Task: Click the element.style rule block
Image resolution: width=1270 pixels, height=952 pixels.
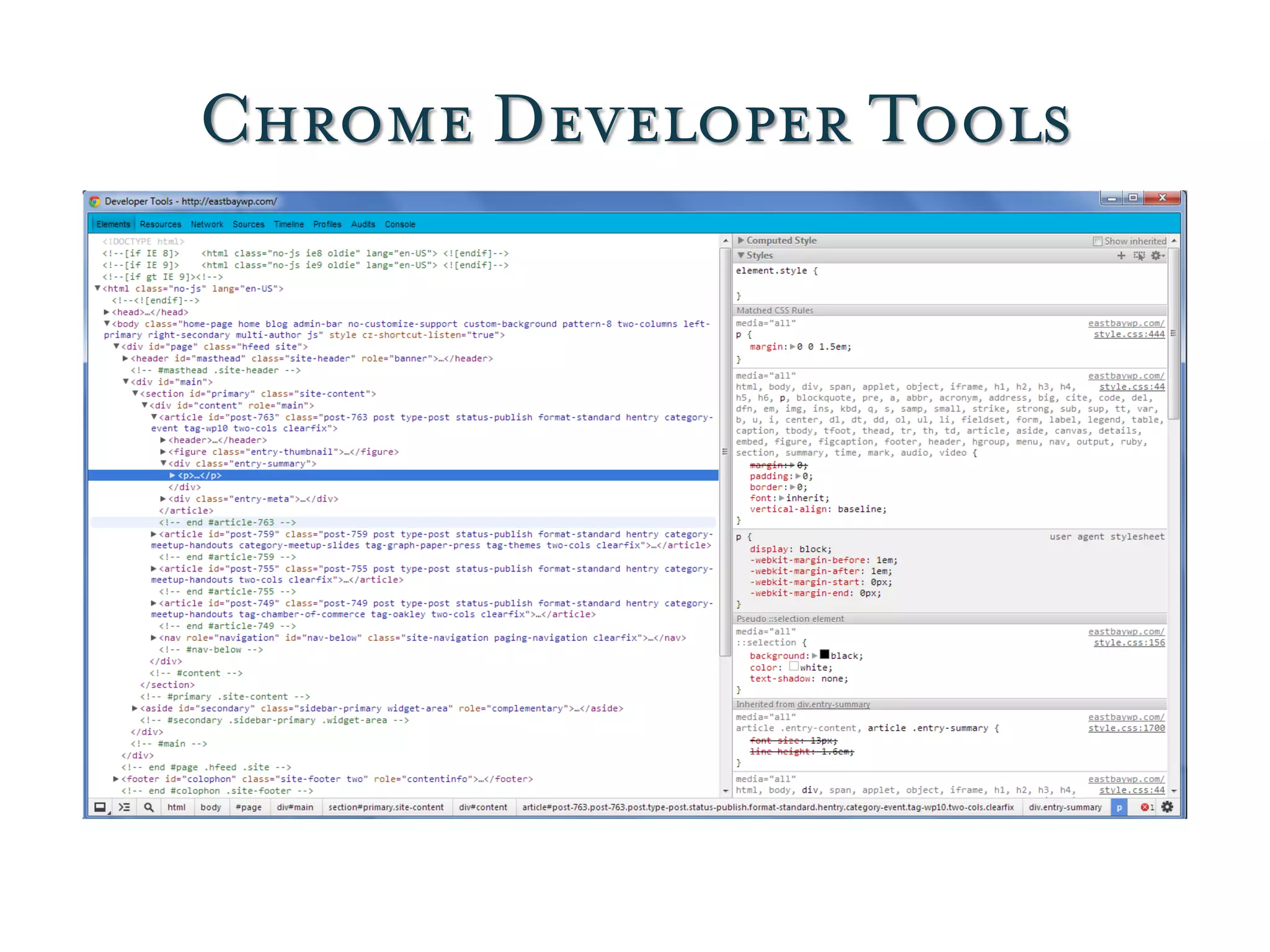Action: [x=951, y=283]
